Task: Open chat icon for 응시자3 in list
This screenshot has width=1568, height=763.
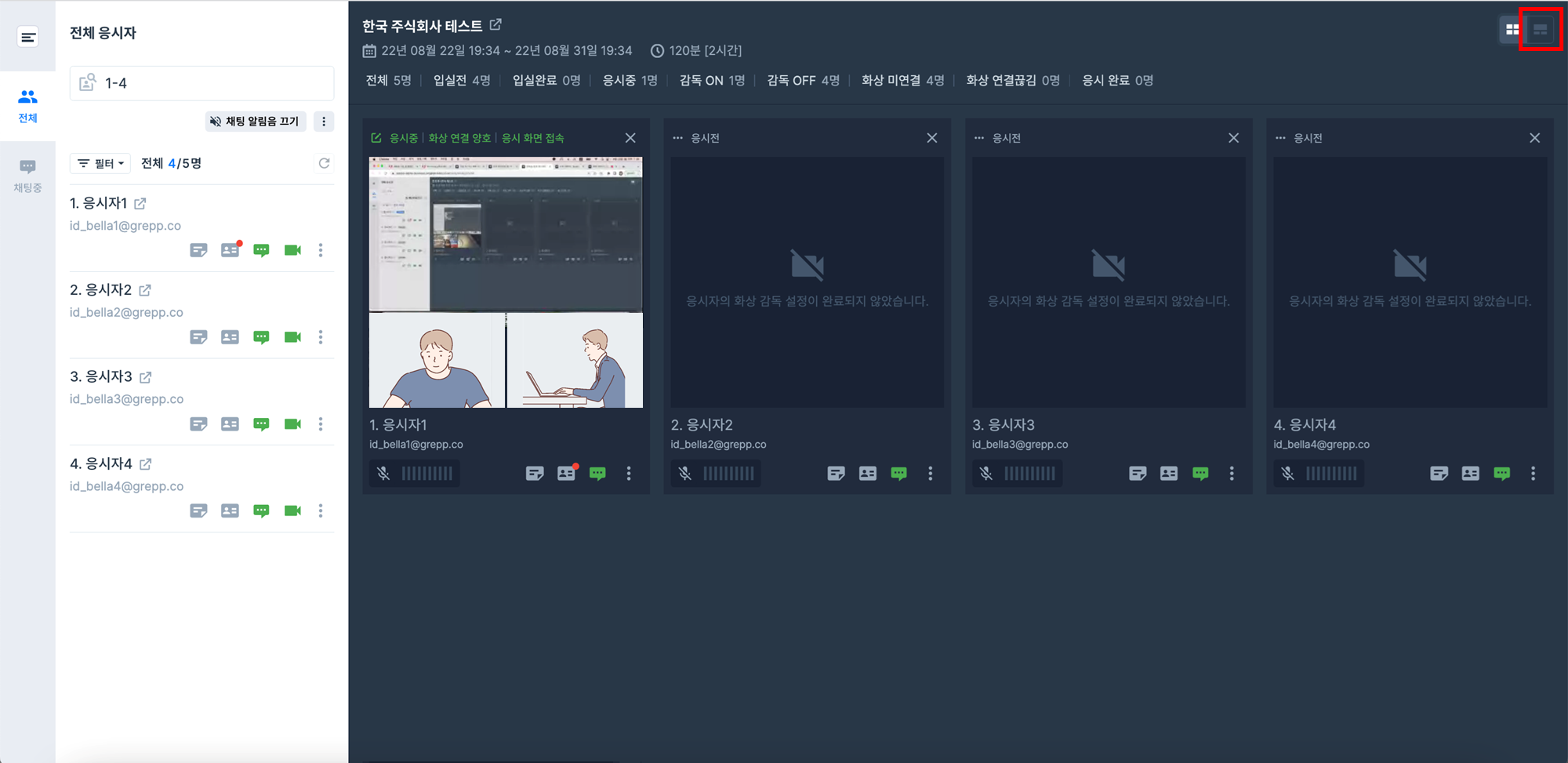Action: pos(261,424)
